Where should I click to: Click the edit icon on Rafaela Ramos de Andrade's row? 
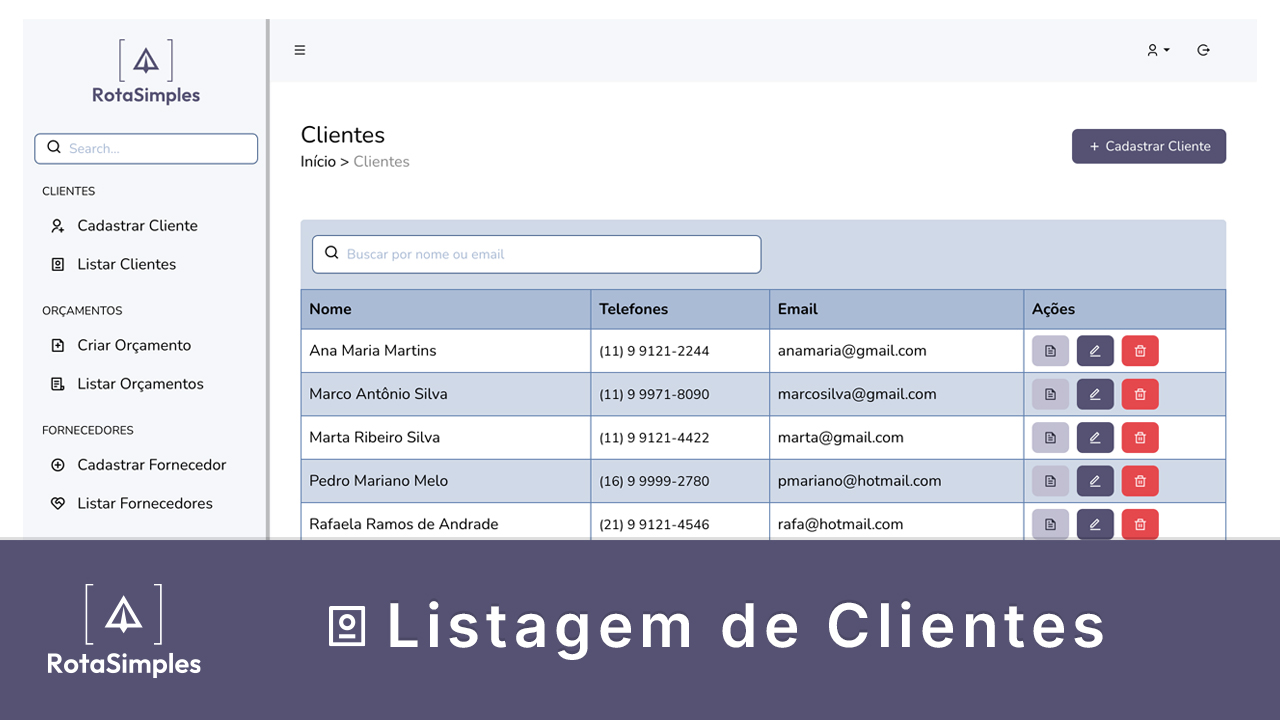(1095, 524)
